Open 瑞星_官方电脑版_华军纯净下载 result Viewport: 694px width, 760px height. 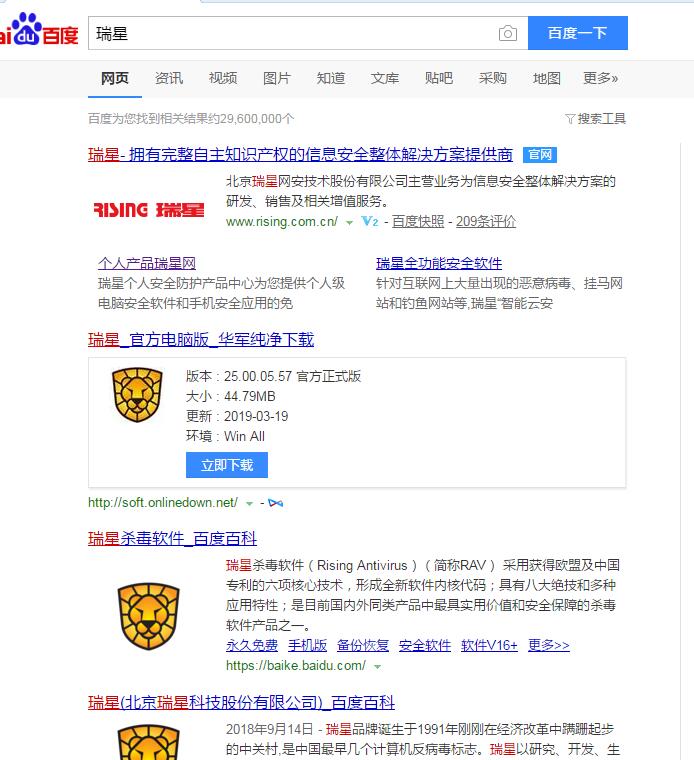(201, 339)
